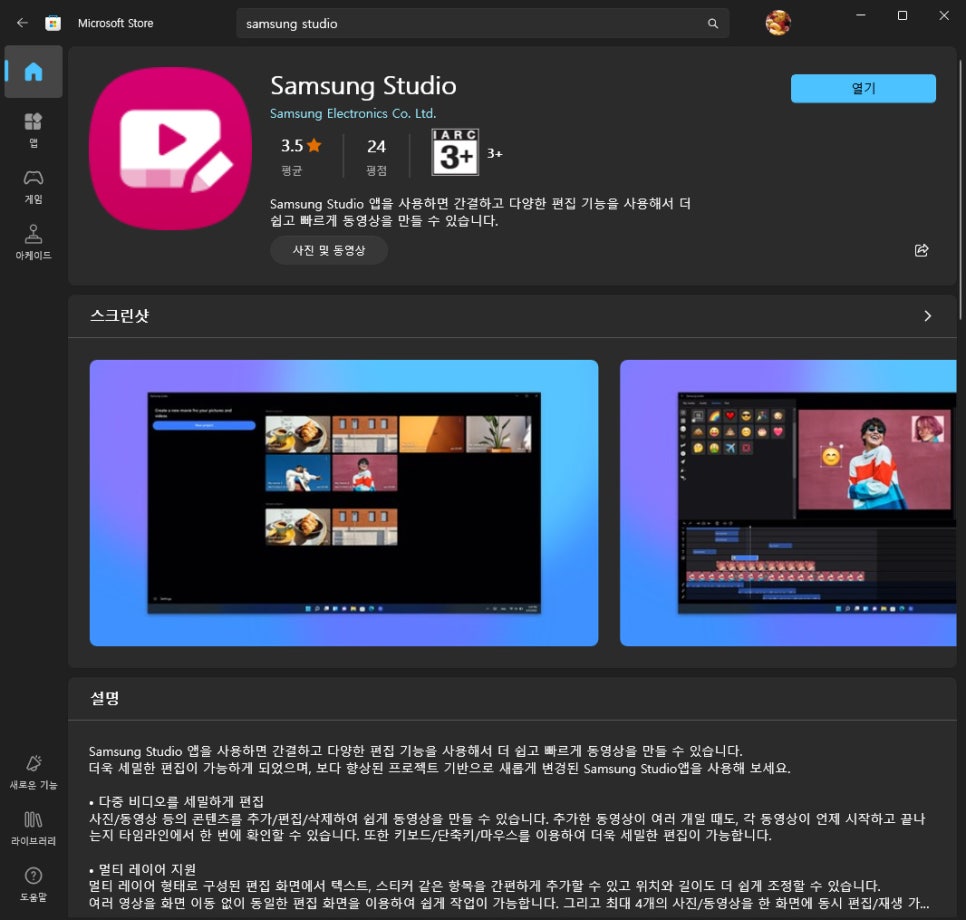Open the first screenshot showing project gallery
Screen dimensions: 966x920
click(344, 503)
